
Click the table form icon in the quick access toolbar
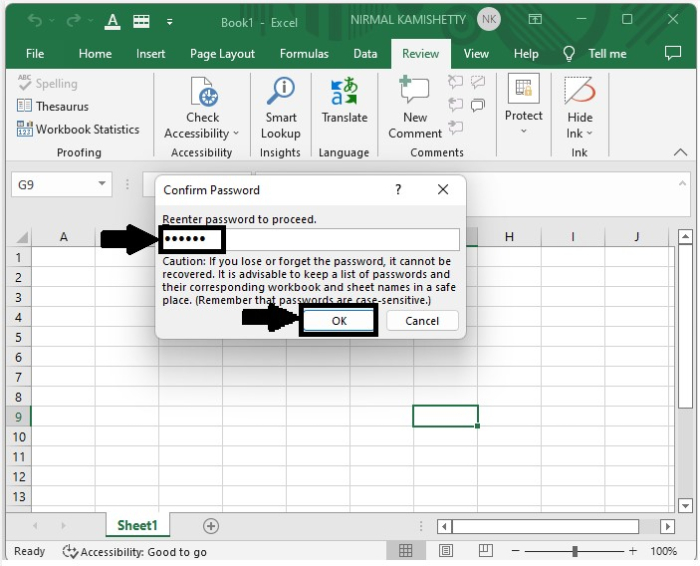[x=141, y=21]
